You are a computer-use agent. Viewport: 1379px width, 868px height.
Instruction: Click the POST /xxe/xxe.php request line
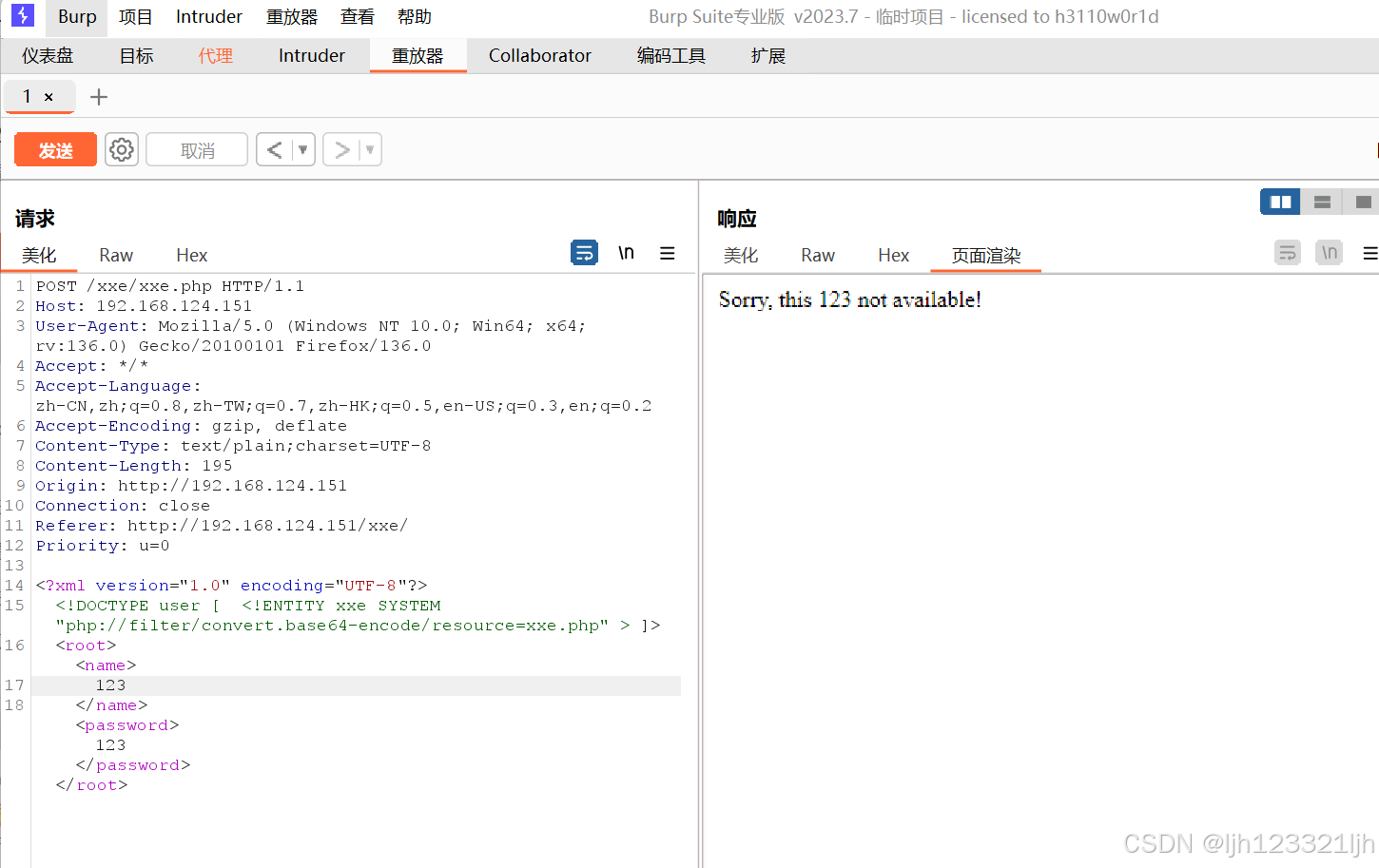point(170,286)
